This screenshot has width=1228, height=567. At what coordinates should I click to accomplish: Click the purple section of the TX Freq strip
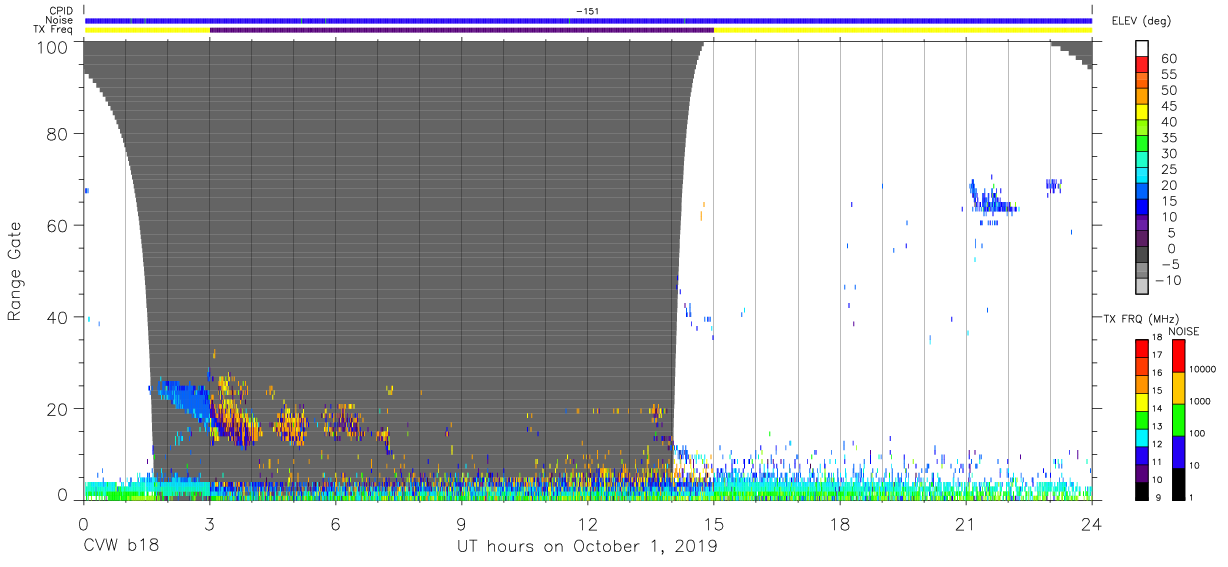point(461,30)
